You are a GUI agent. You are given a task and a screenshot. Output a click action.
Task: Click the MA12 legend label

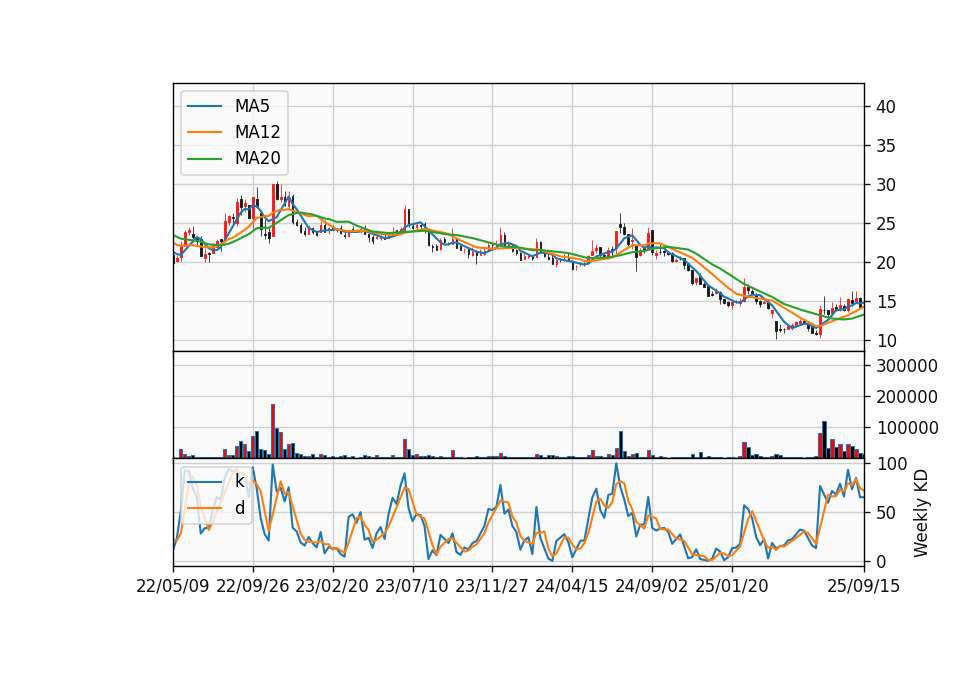[x=257, y=132]
